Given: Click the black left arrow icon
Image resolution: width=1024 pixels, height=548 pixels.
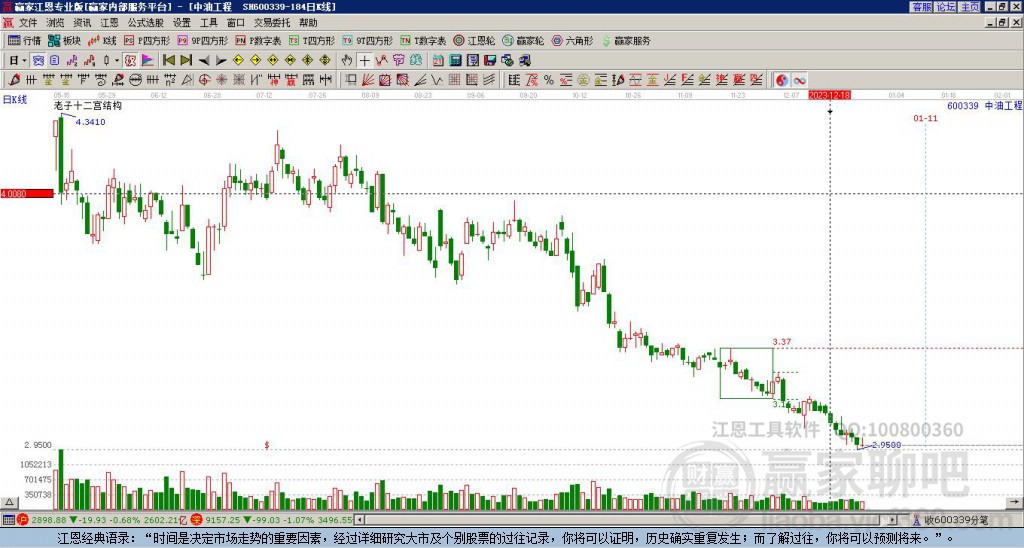Looking at the screenshot, I should 204,61.
